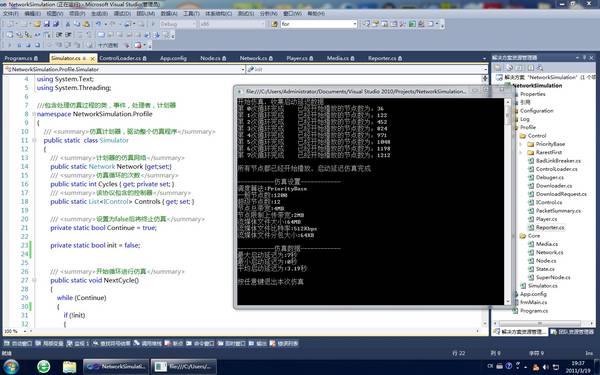Switch to the Network.cs tab
The image size is (600, 375).
click(256, 58)
